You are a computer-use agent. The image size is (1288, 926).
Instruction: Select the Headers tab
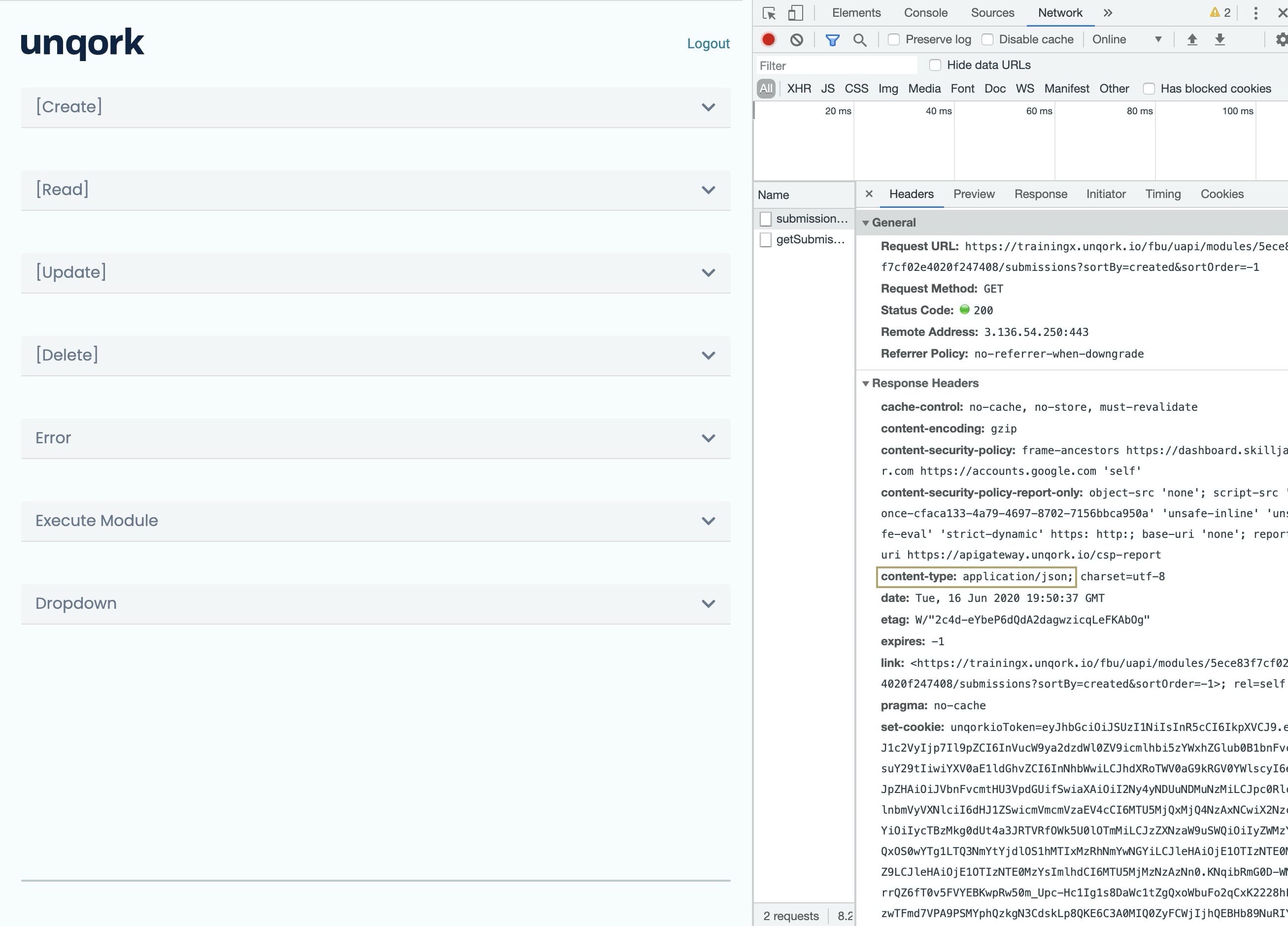click(911, 194)
